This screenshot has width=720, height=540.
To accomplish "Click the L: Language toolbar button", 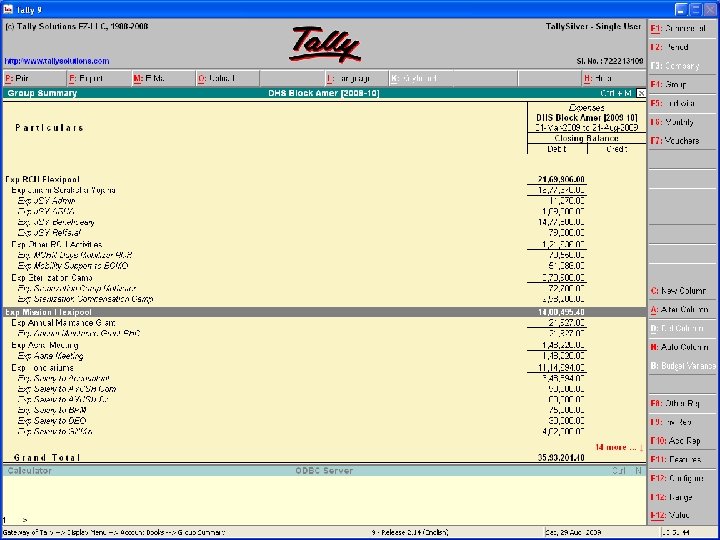I will pos(356,79).
